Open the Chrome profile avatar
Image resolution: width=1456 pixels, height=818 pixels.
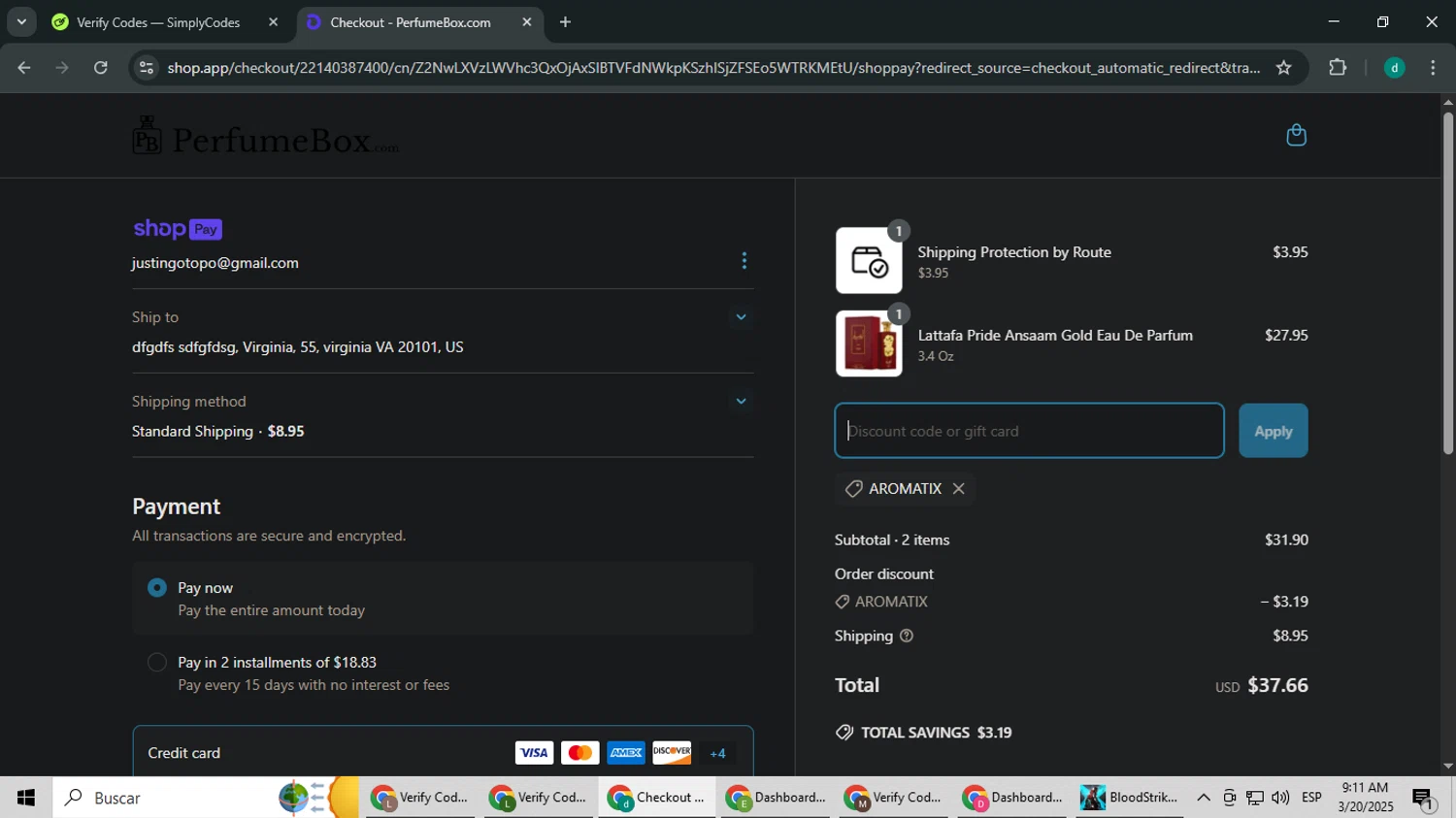click(1394, 68)
